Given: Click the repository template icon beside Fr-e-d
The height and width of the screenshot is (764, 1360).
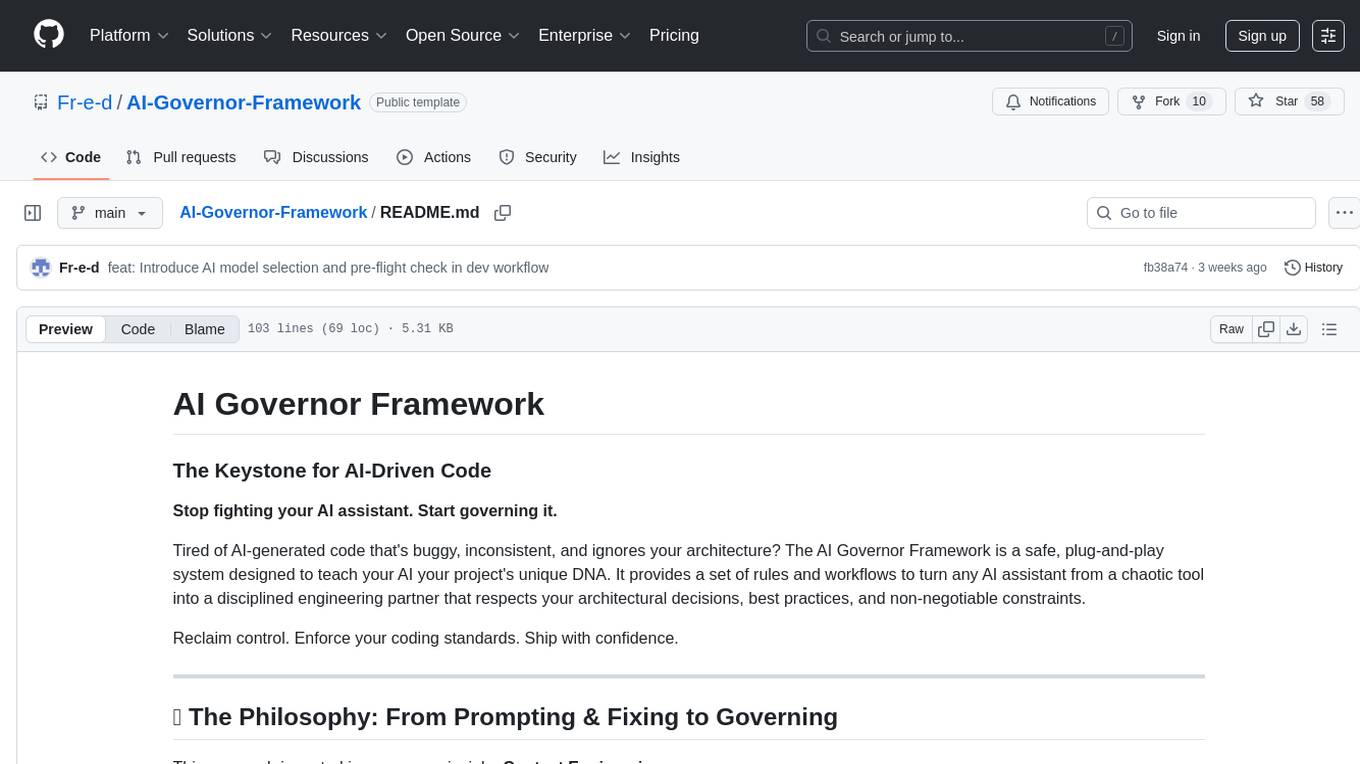Looking at the screenshot, I should [x=41, y=102].
